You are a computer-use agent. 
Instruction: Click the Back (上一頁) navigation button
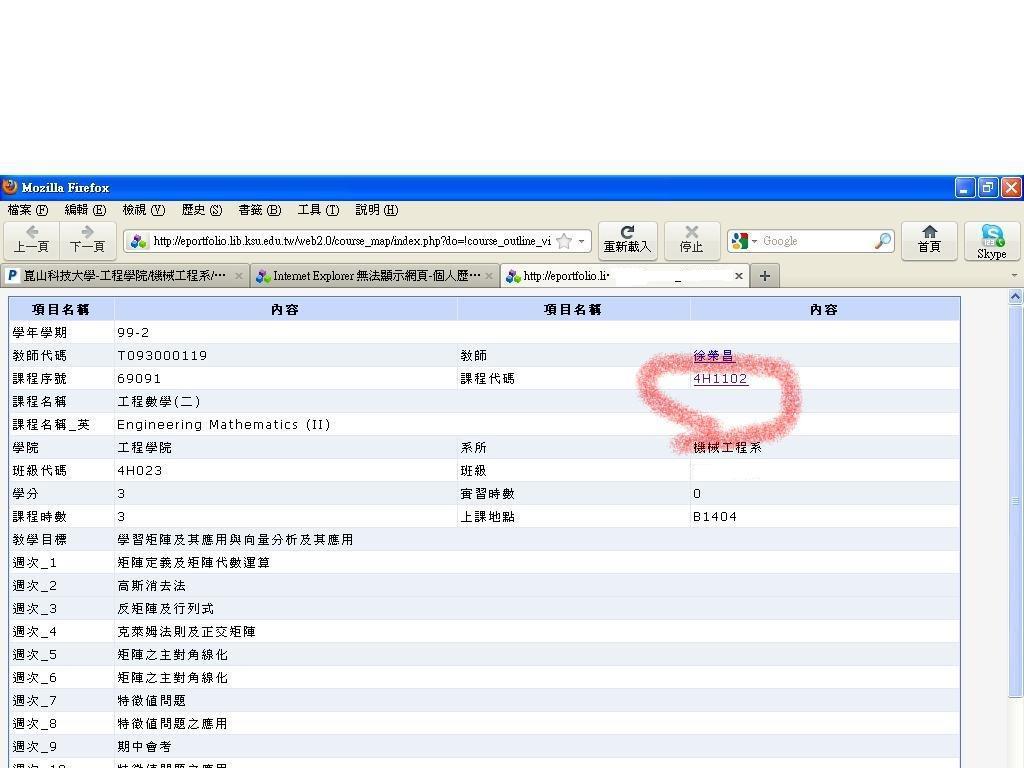(31, 240)
